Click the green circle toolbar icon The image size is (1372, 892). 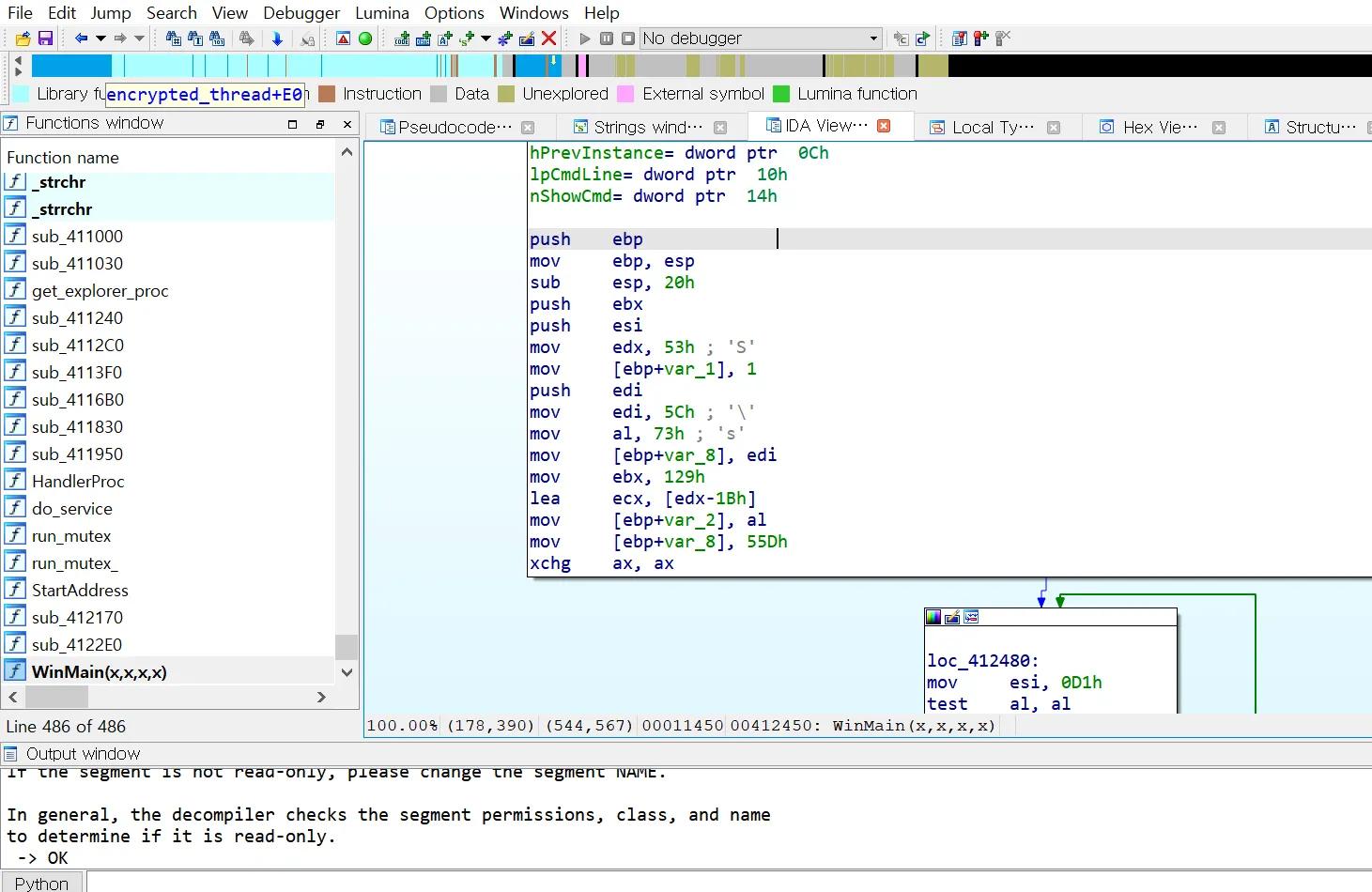point(365,38)
